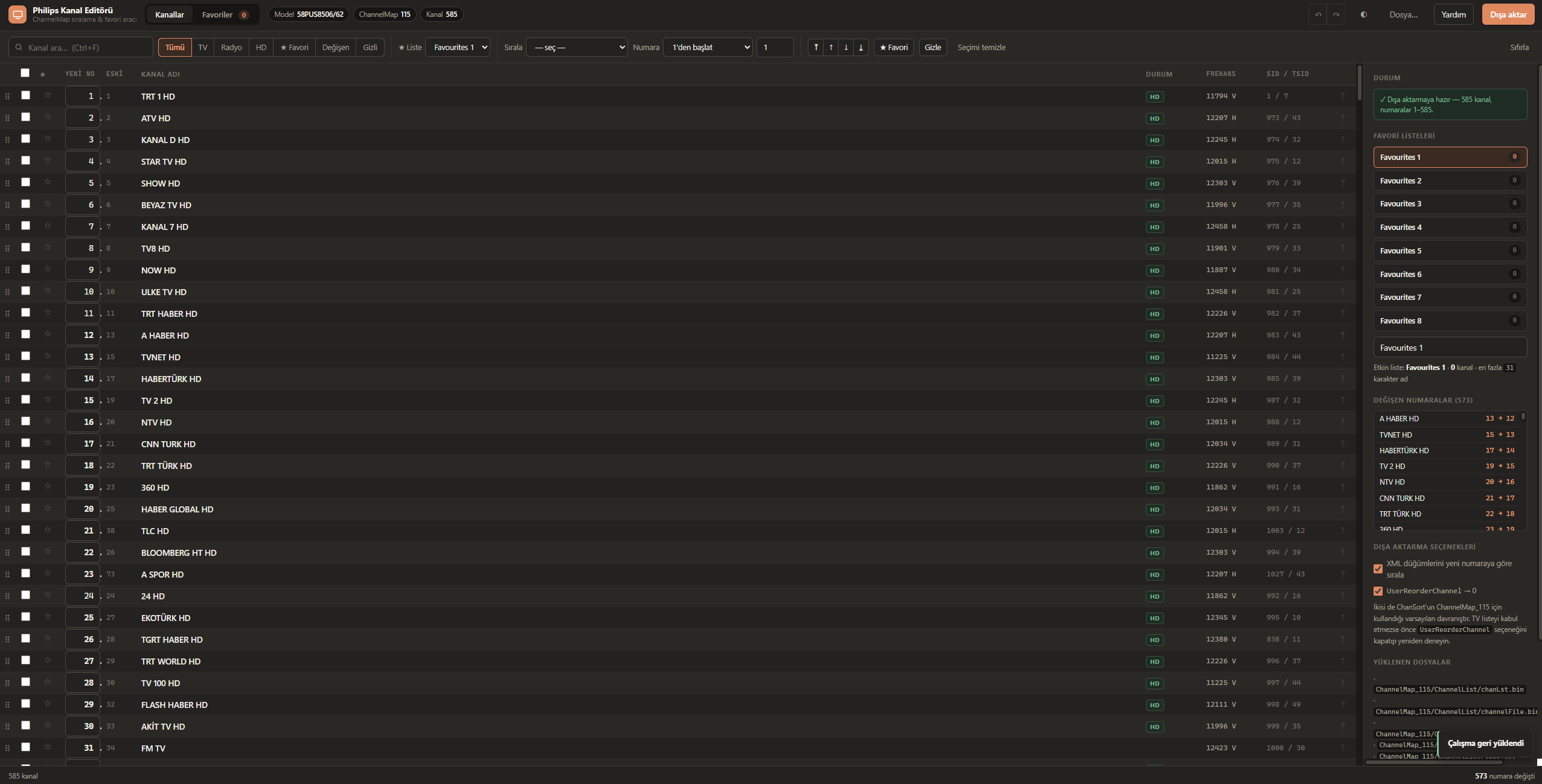This screenshot has height=784, width=1542.
Task: Switch to the Kanallar tab
Action: 170,14
